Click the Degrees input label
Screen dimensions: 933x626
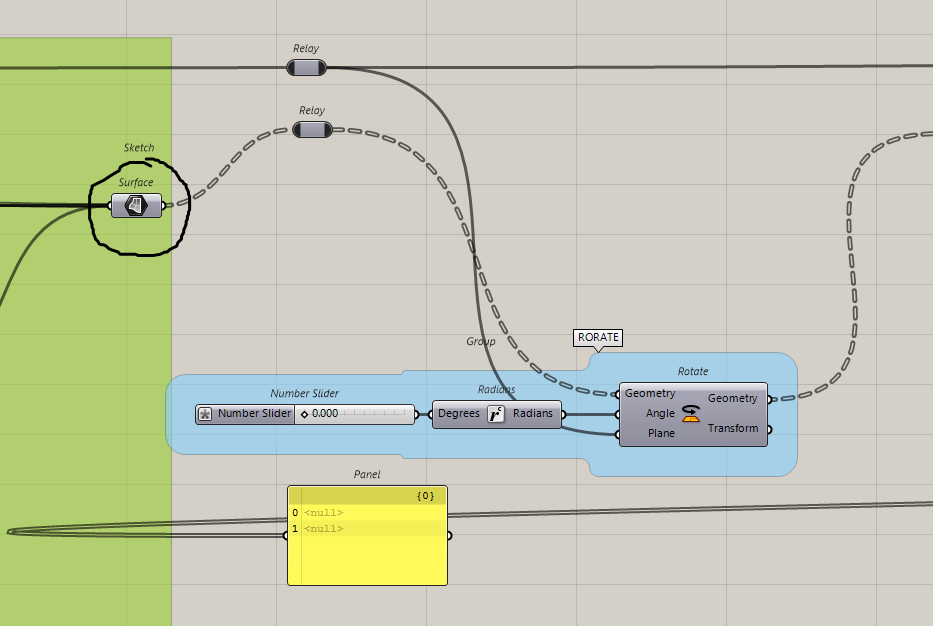click(459, 414)
